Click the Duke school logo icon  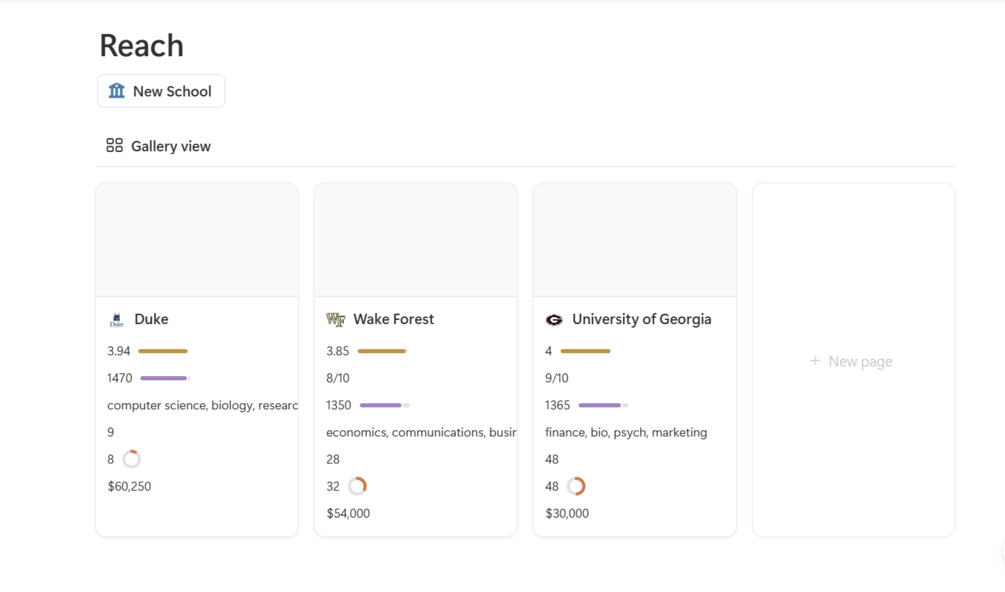[116, 320]
